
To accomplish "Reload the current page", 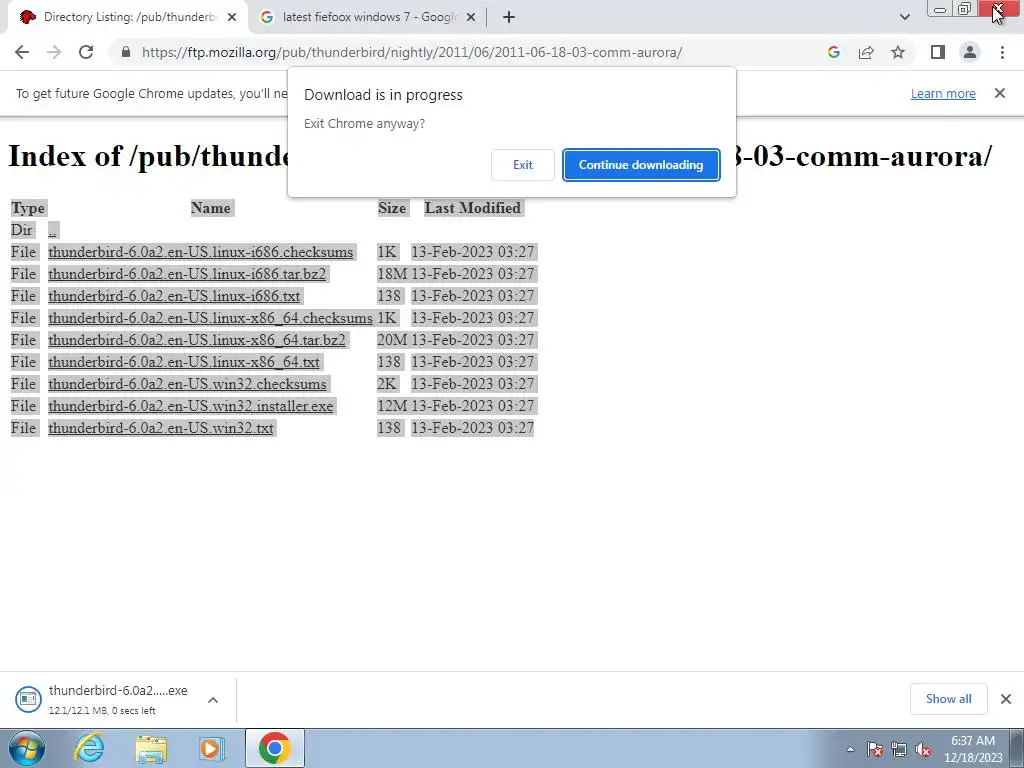I will click(x=86, y=52).
